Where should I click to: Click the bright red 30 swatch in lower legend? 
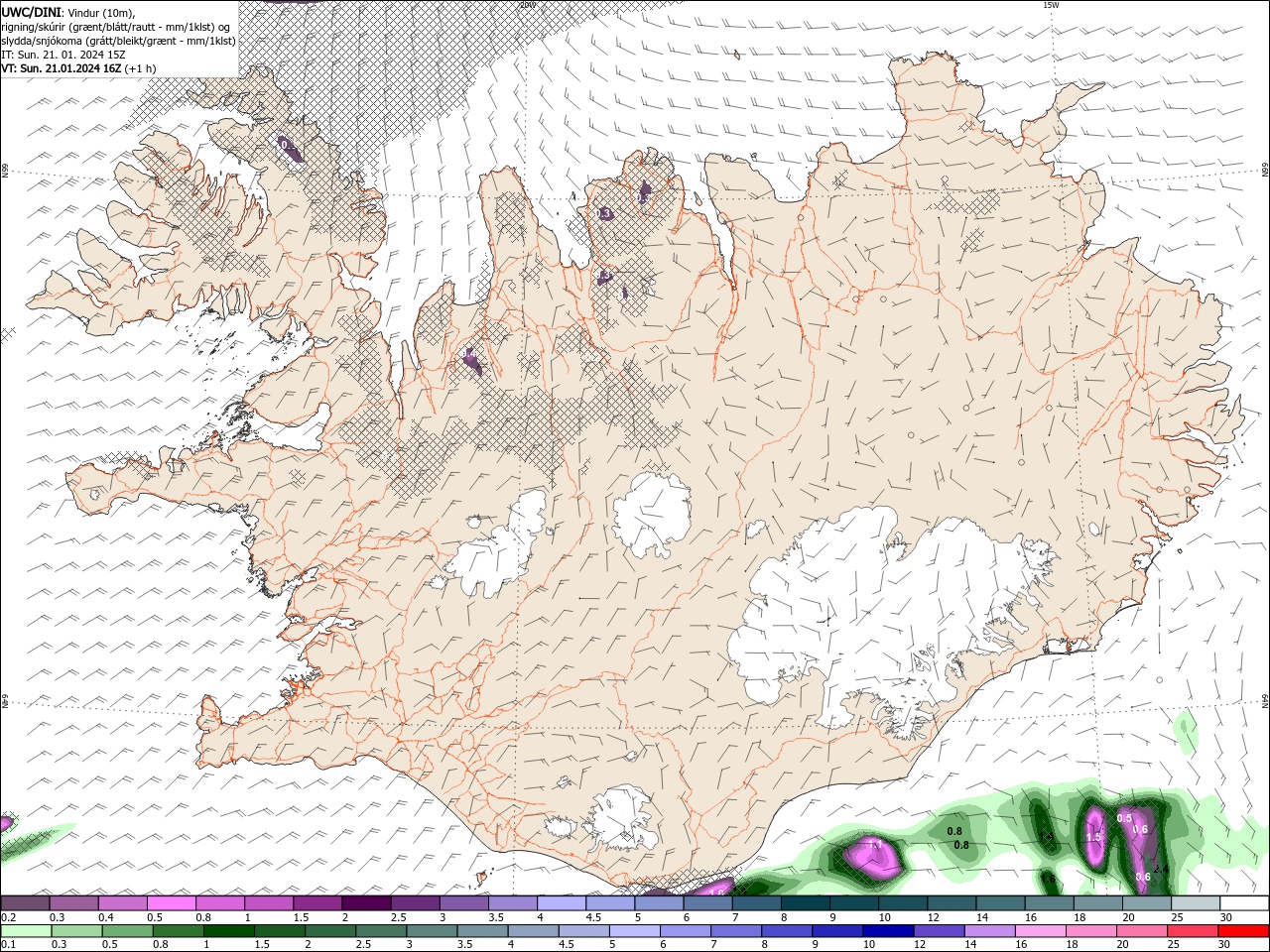(1242, 931)
